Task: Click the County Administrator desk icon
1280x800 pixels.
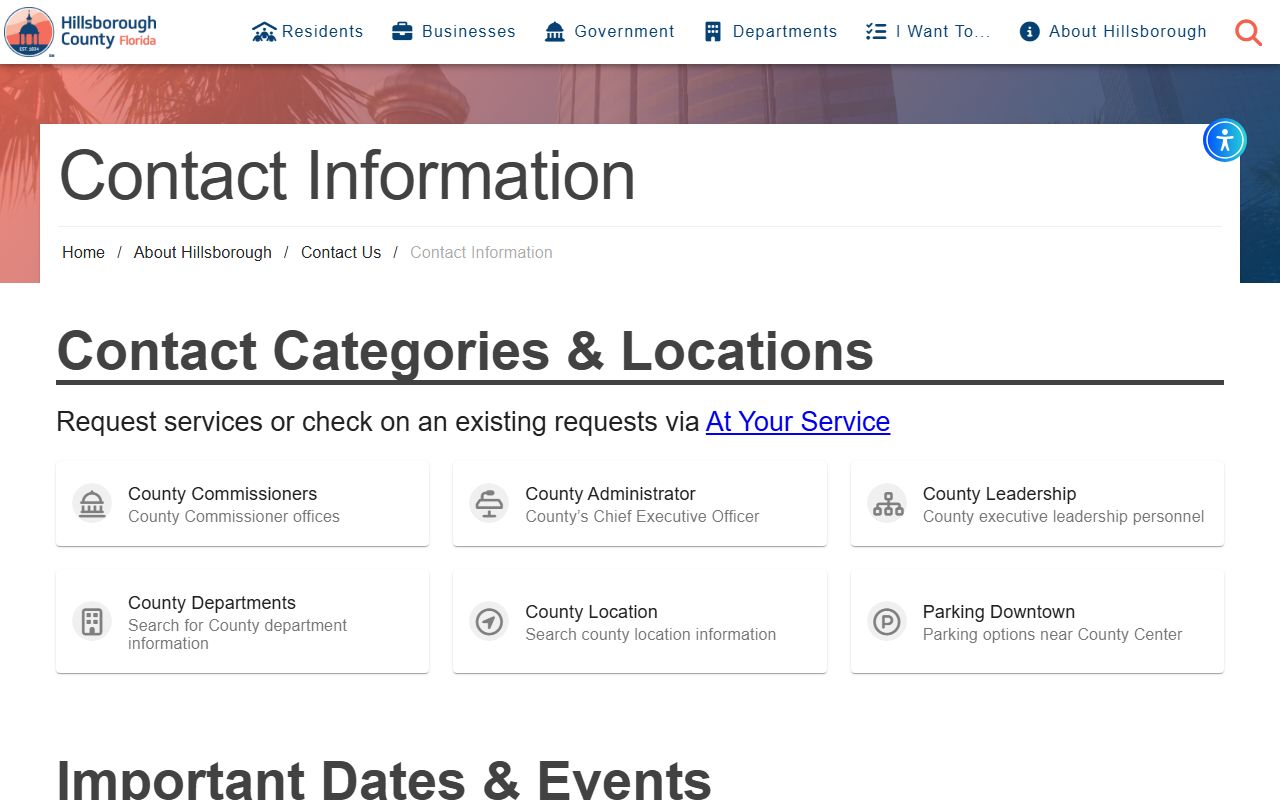Action: 489,504
